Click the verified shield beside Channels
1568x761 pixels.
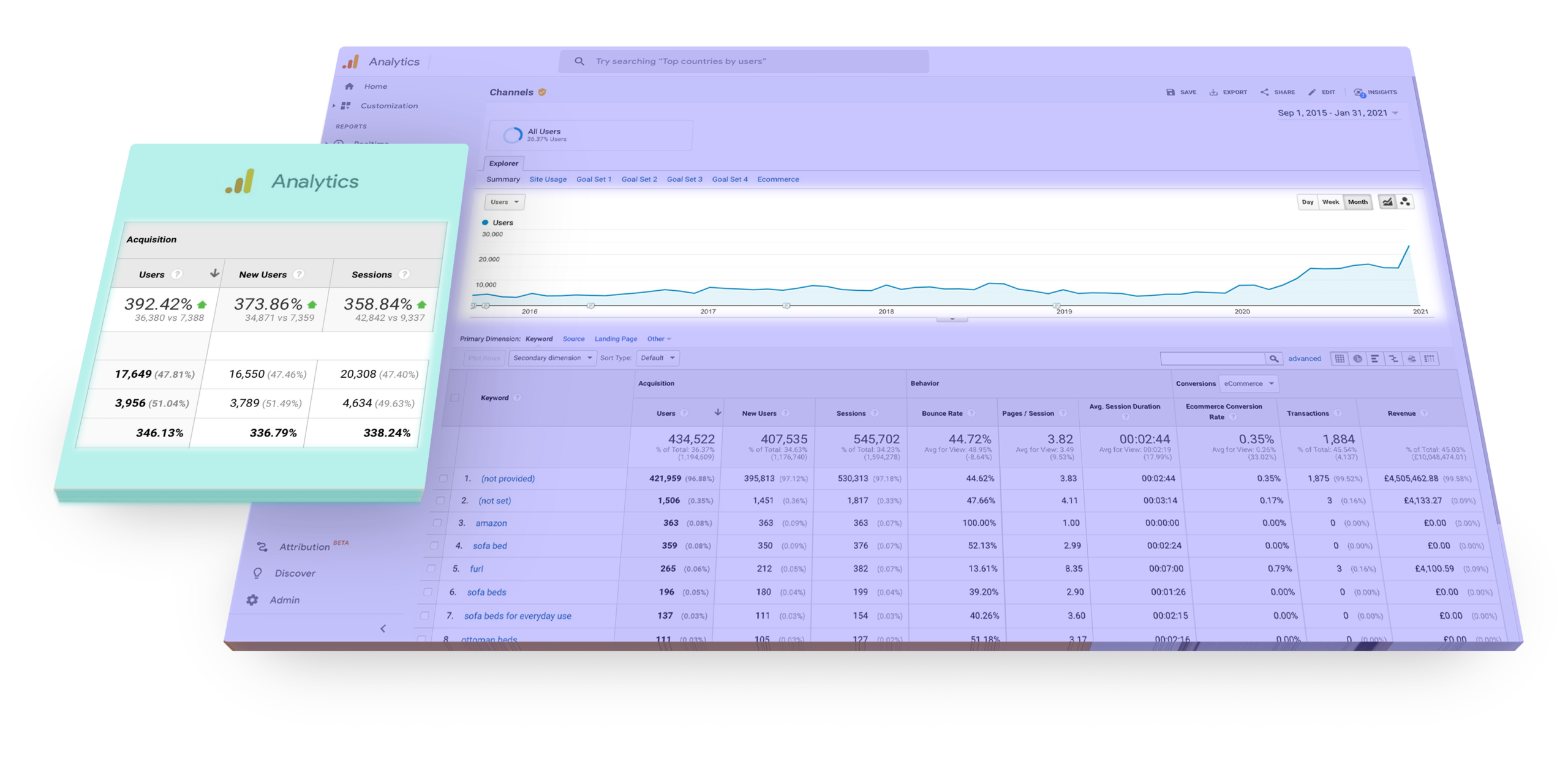pos(541,92)
